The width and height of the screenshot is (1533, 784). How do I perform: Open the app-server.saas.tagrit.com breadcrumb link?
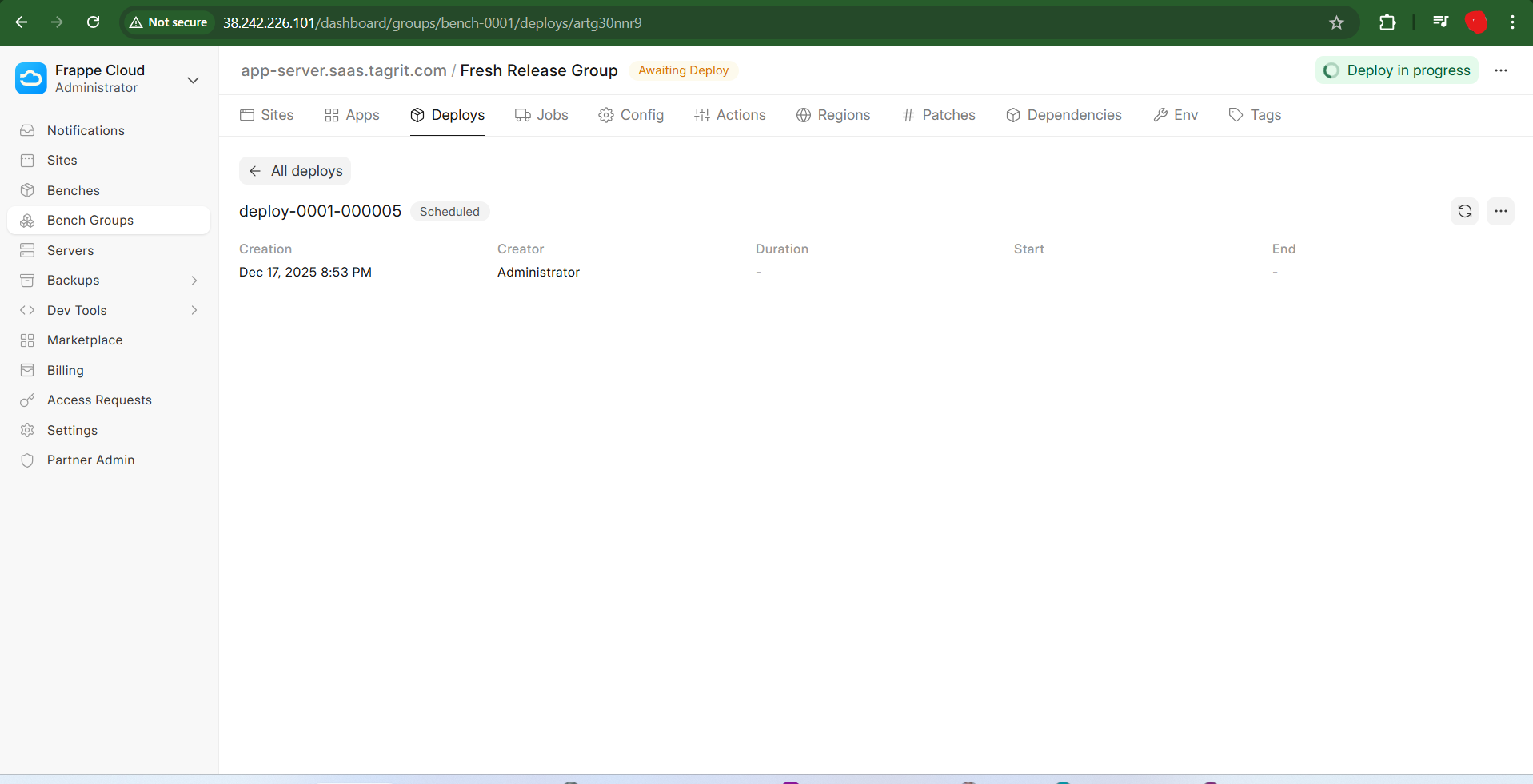344,70
